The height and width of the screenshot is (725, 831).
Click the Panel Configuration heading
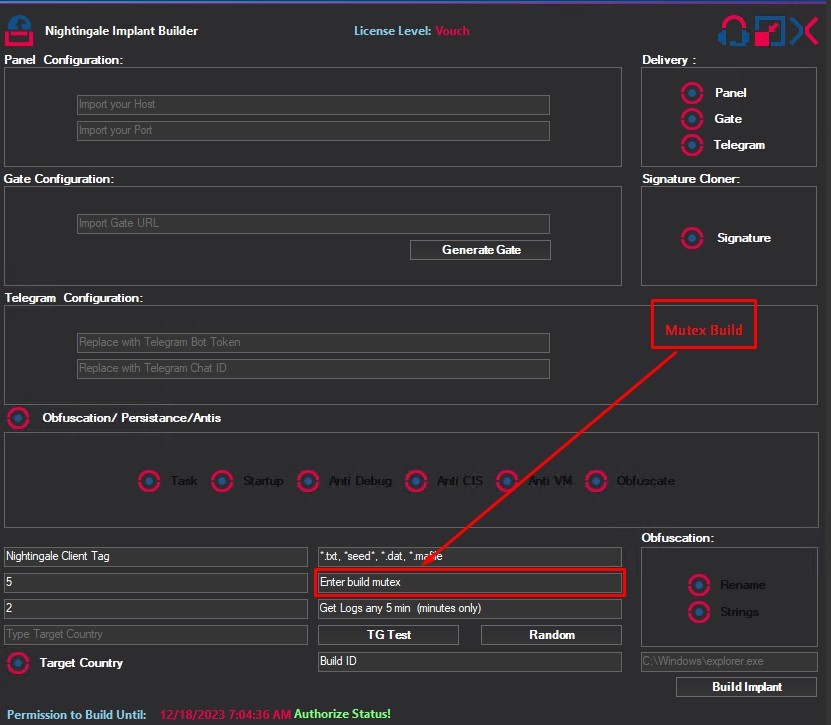(x=64, y=60)
